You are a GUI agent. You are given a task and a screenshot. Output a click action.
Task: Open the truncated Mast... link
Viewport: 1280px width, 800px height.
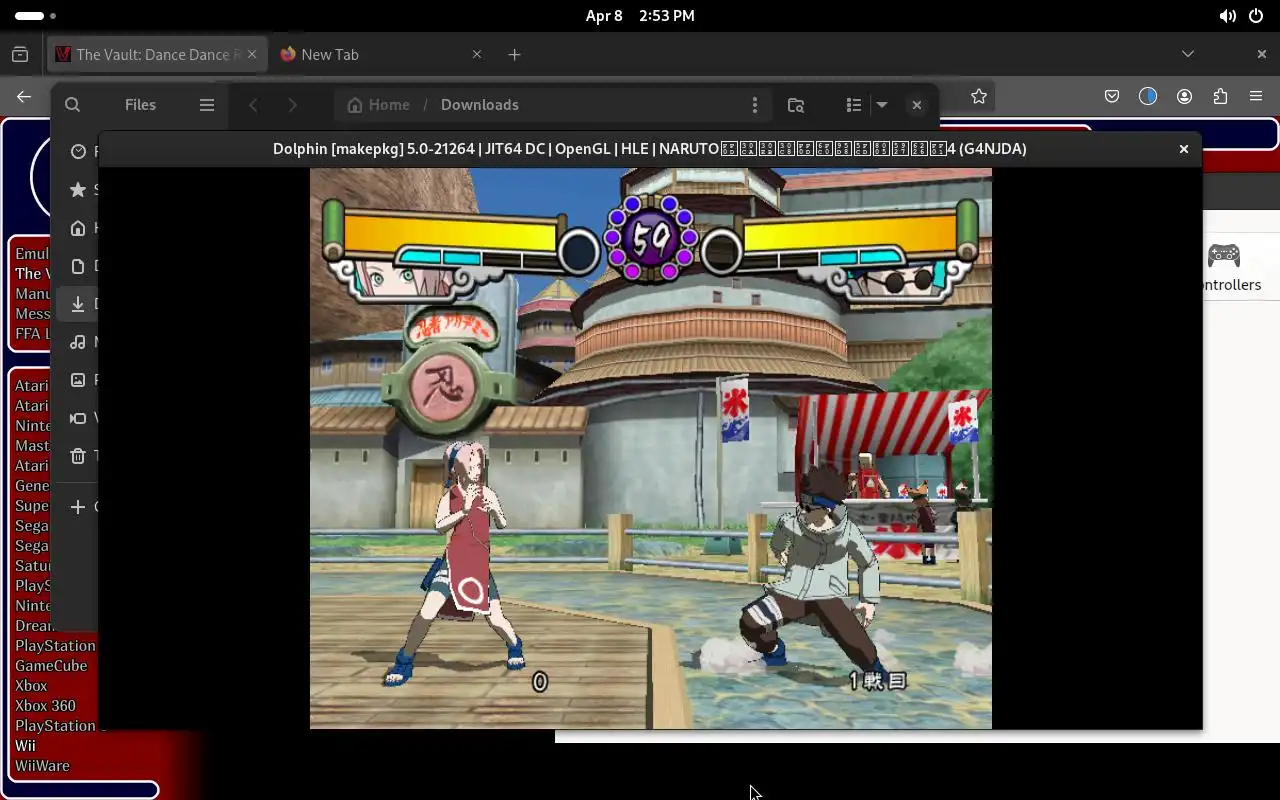point(32,446)
